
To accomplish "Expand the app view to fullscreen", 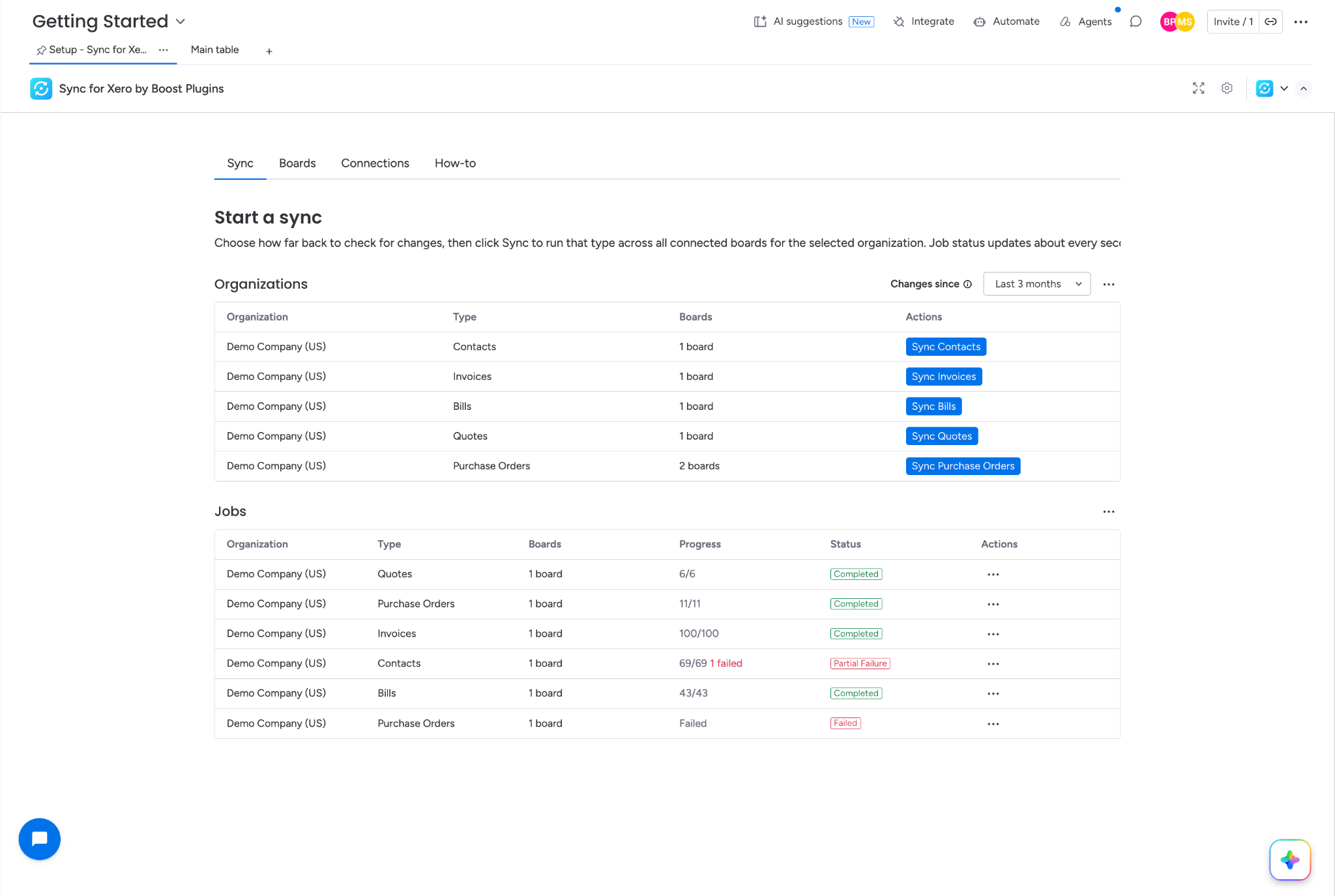I will pyautogui.click(x=1199, y=88).
